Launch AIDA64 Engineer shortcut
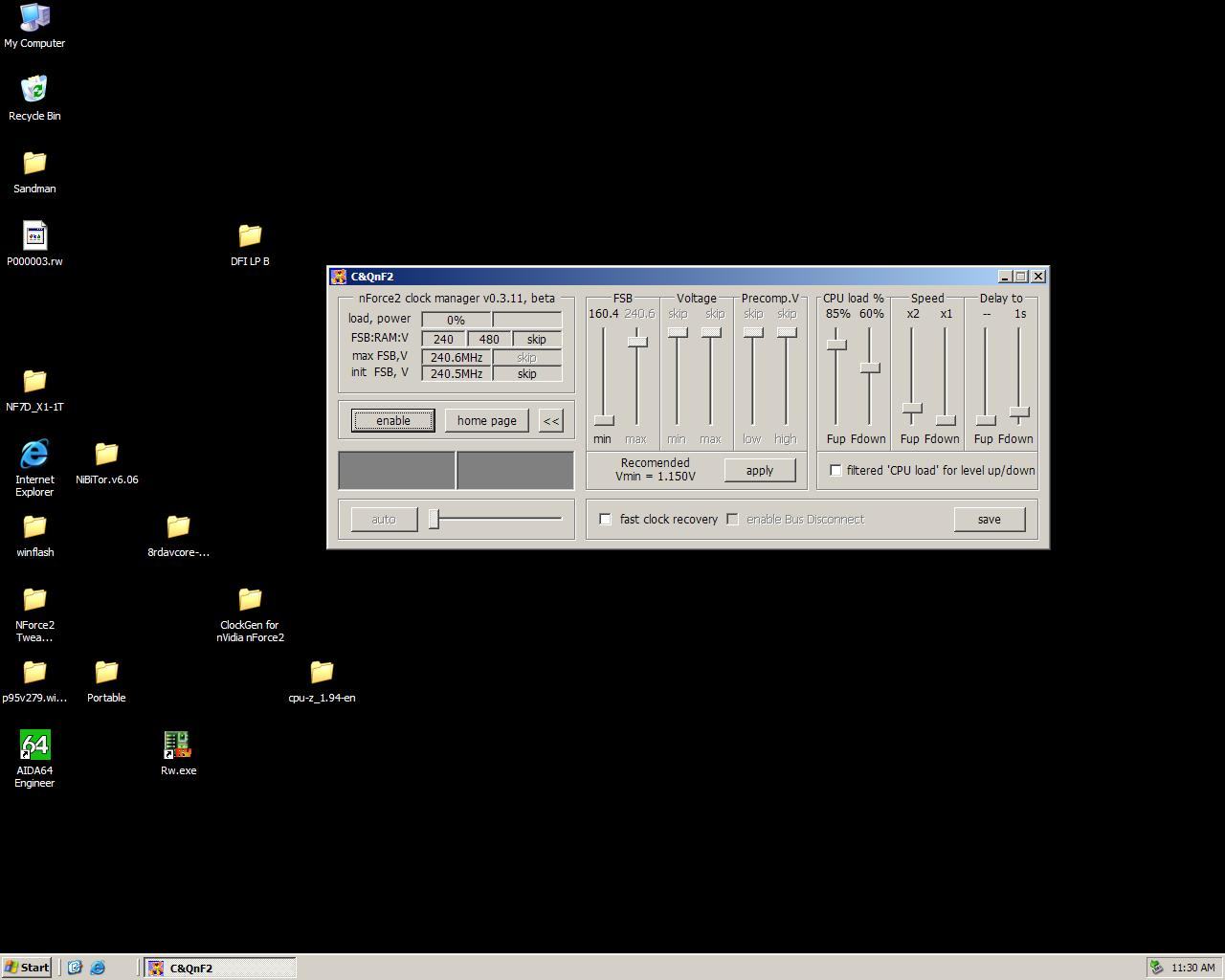Image resolution: width=1225 pixels, height=980 pixels. [34, 759]
